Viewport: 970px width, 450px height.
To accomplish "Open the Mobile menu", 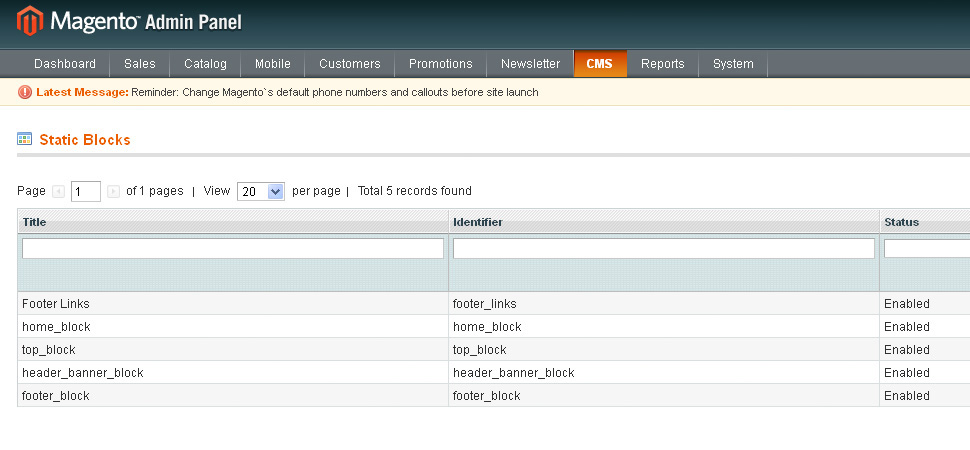I will click(x=273, y=64).
